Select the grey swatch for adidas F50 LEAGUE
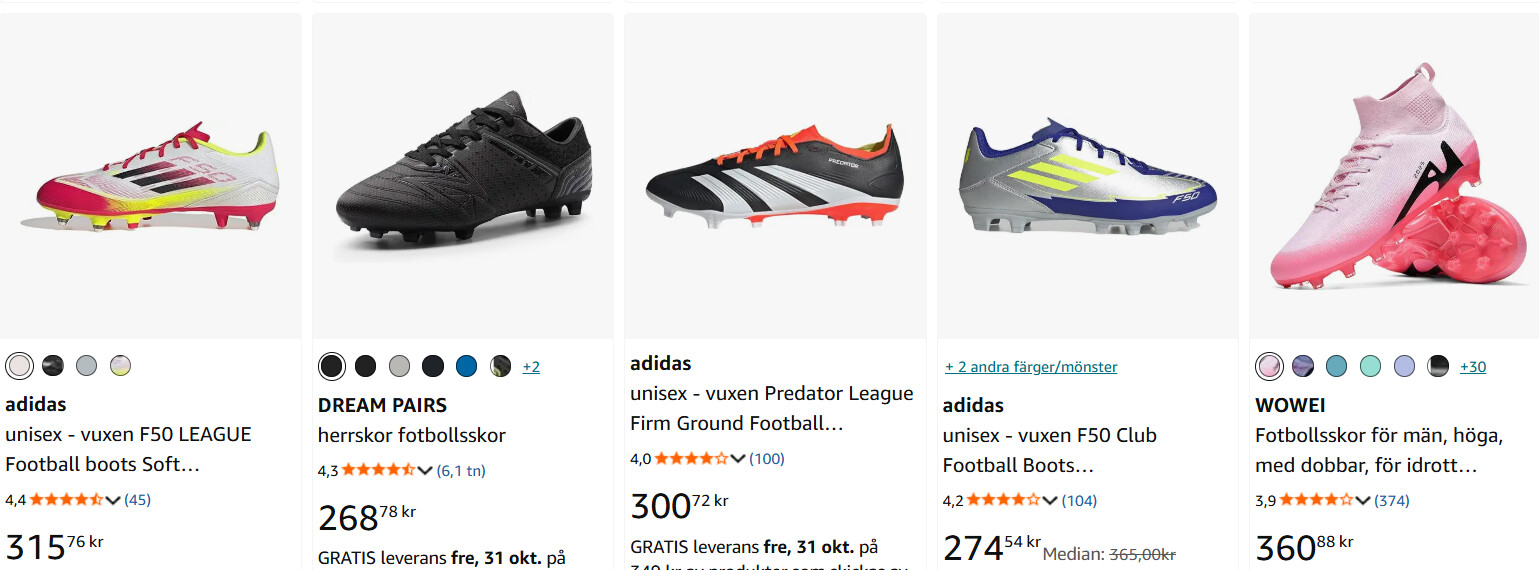 tap(86, 365)
